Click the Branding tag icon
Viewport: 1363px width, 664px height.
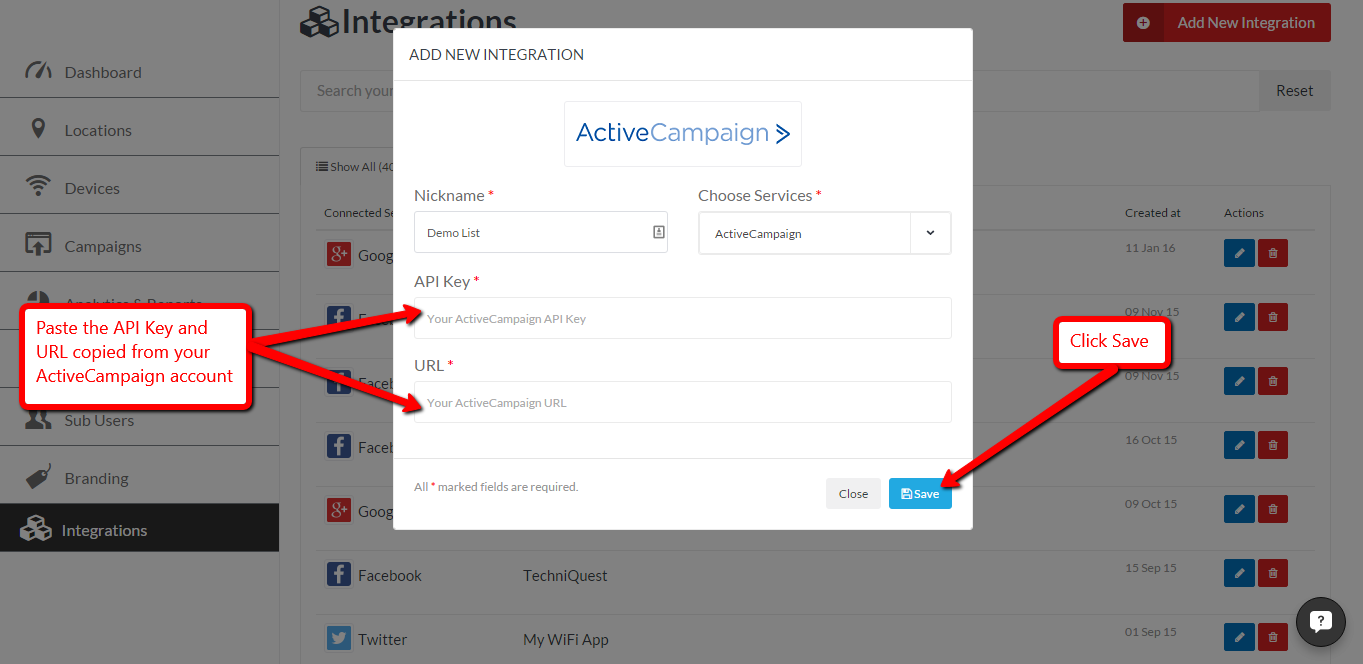38,477
